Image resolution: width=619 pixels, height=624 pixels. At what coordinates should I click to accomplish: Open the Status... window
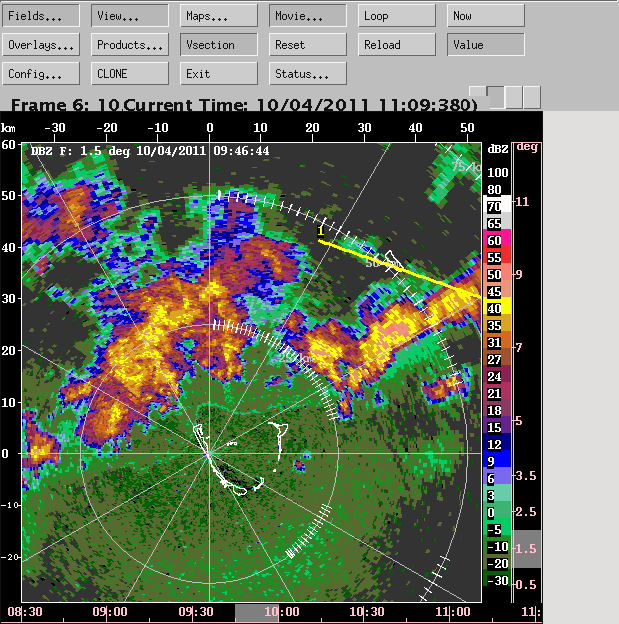tap(308, 74)
